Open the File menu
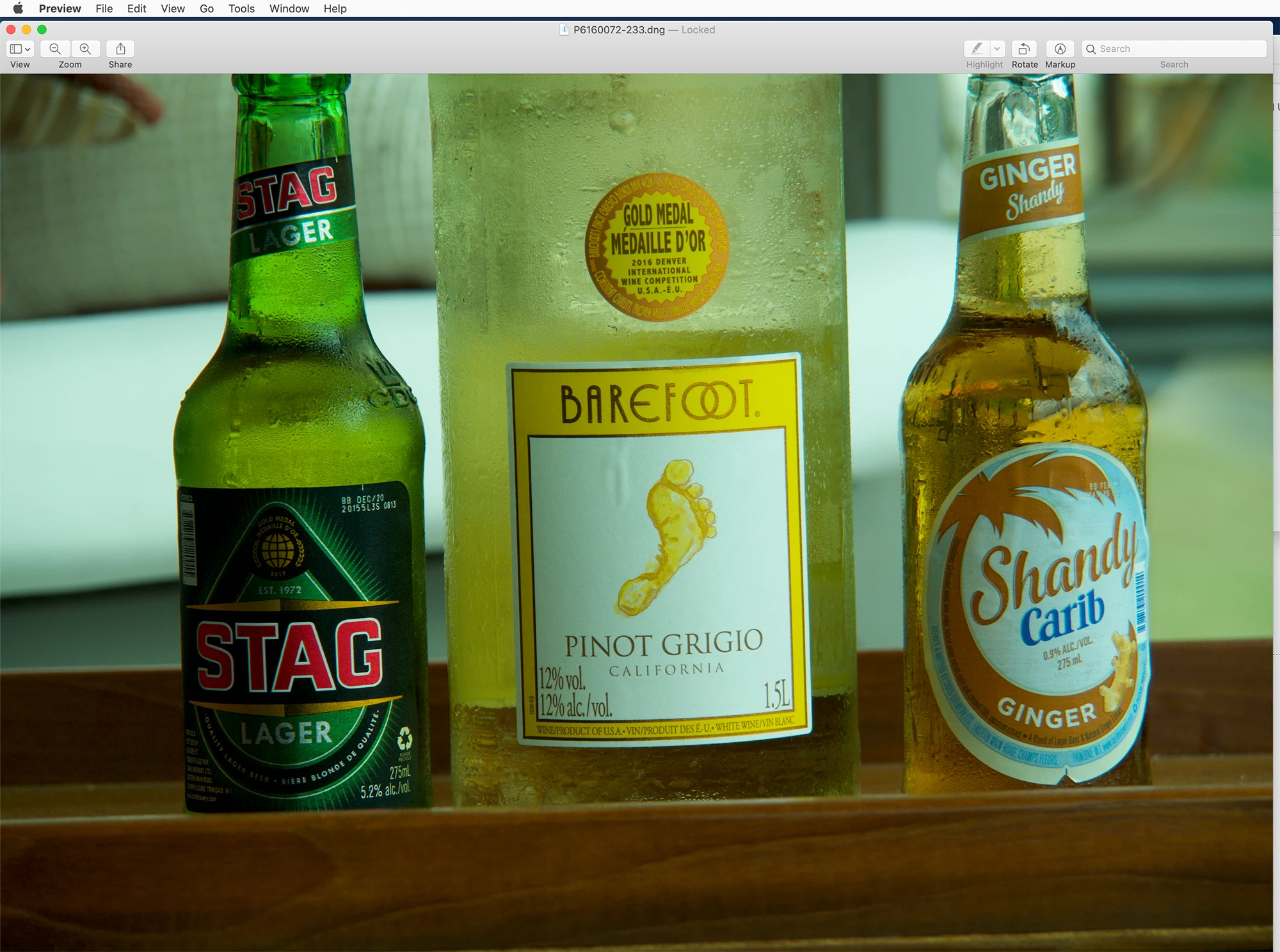 coord(104,8)
